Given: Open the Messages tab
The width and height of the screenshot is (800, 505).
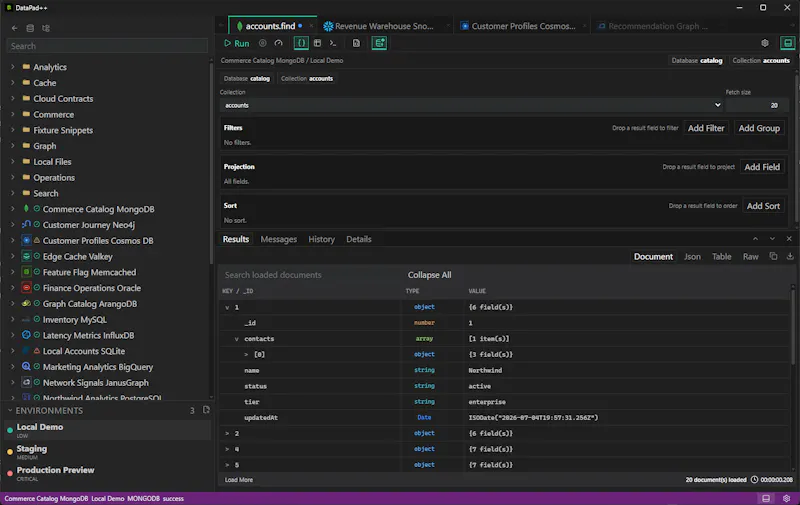Looking at the screenshot, I should [x=279, y=239].
